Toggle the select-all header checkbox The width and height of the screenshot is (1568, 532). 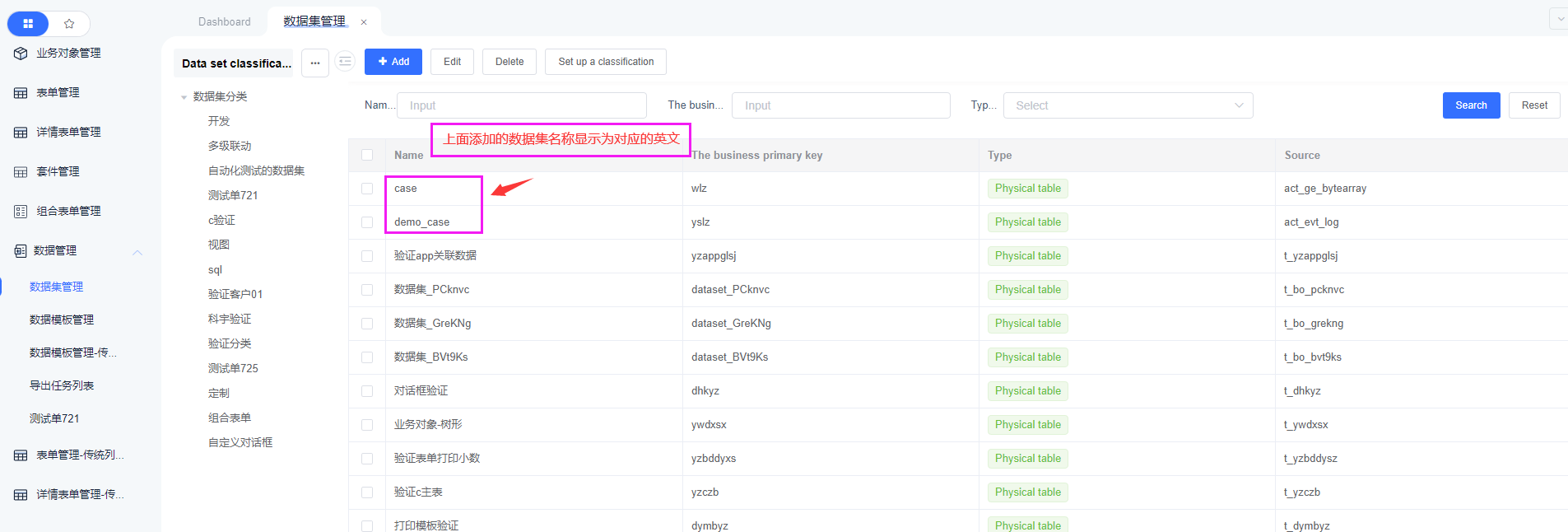pyautogui.click(x=367, y=155)
